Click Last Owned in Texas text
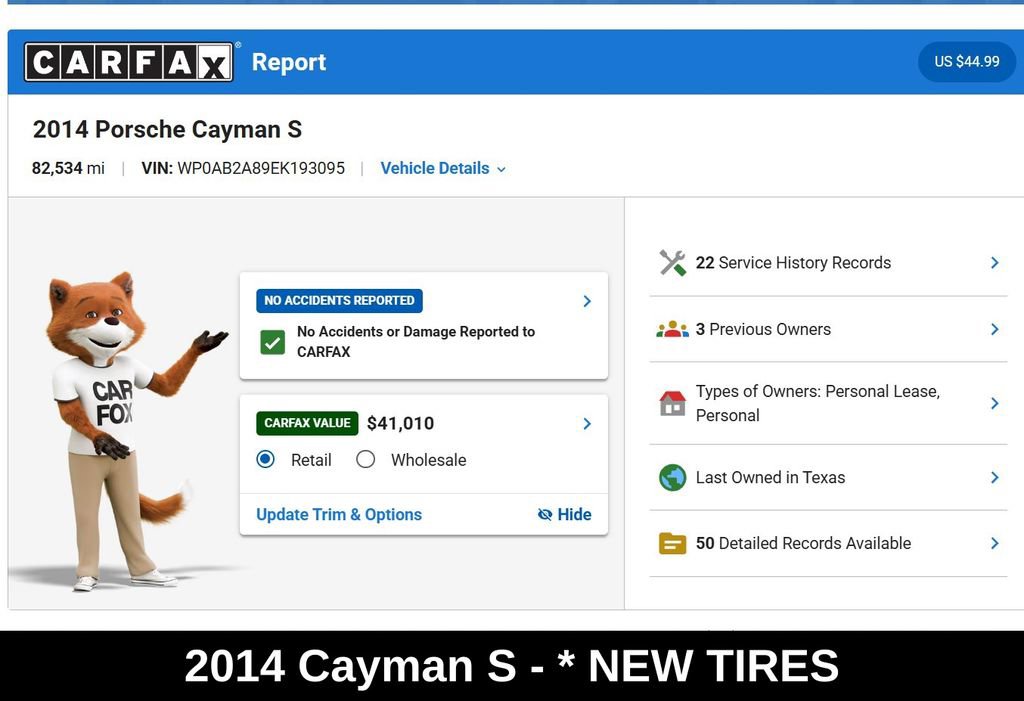Viewport: 1024px width, 701px height. [770, 478]
